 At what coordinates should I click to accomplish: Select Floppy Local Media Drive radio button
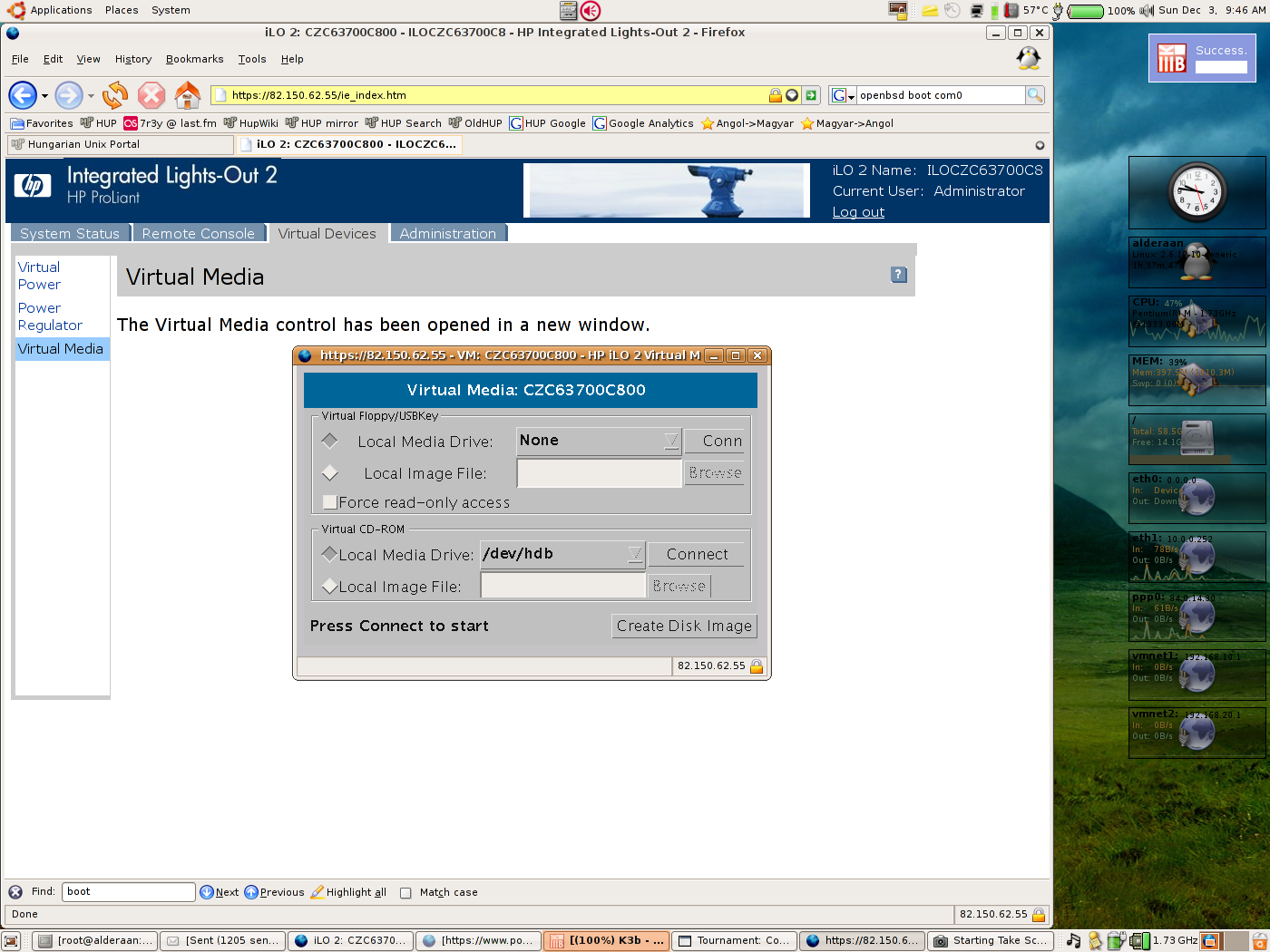click(330, 441)
